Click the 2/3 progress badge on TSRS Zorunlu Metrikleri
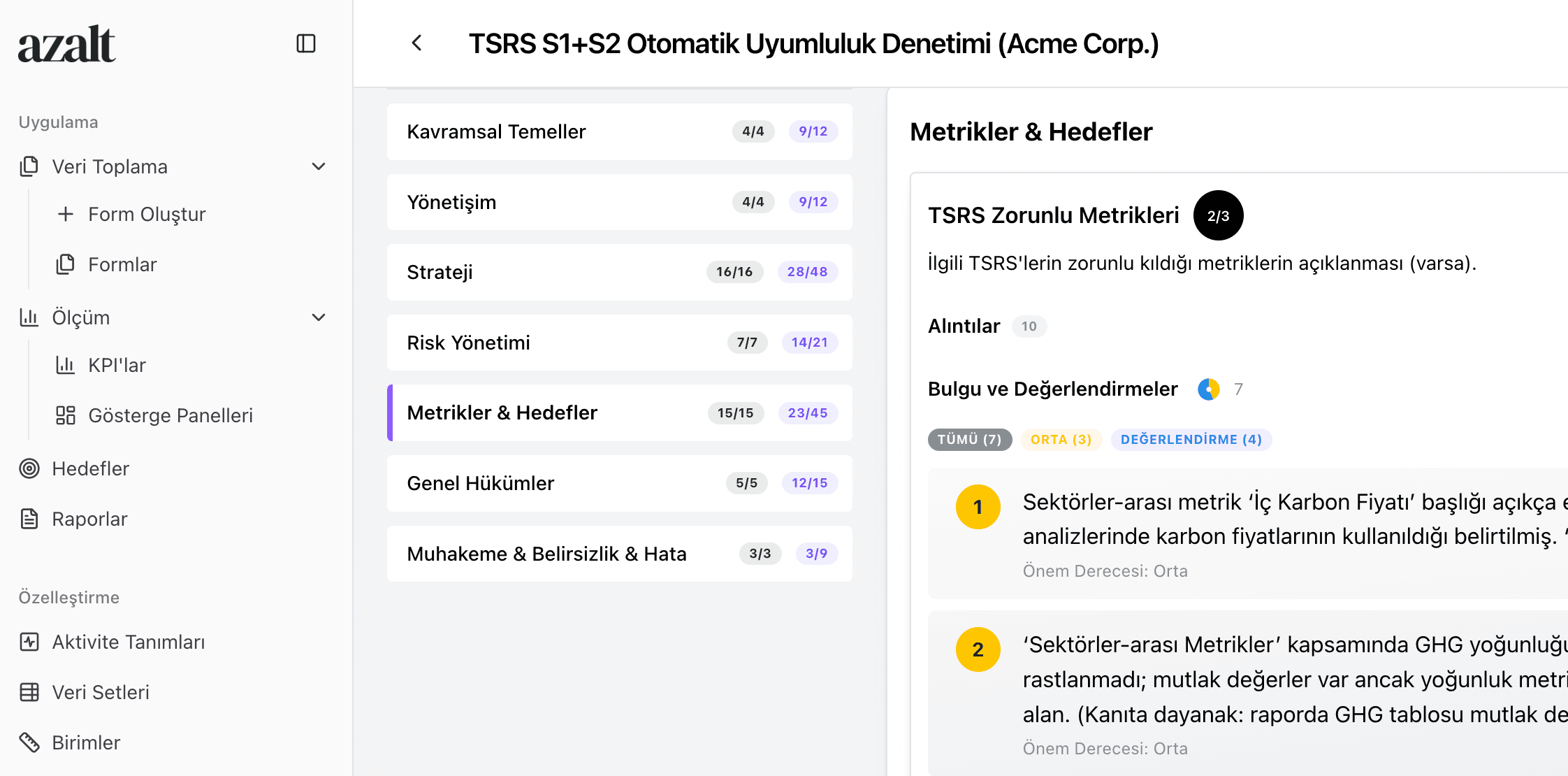The width and height of the screenshot is (1568, 776). (1218, 215)
